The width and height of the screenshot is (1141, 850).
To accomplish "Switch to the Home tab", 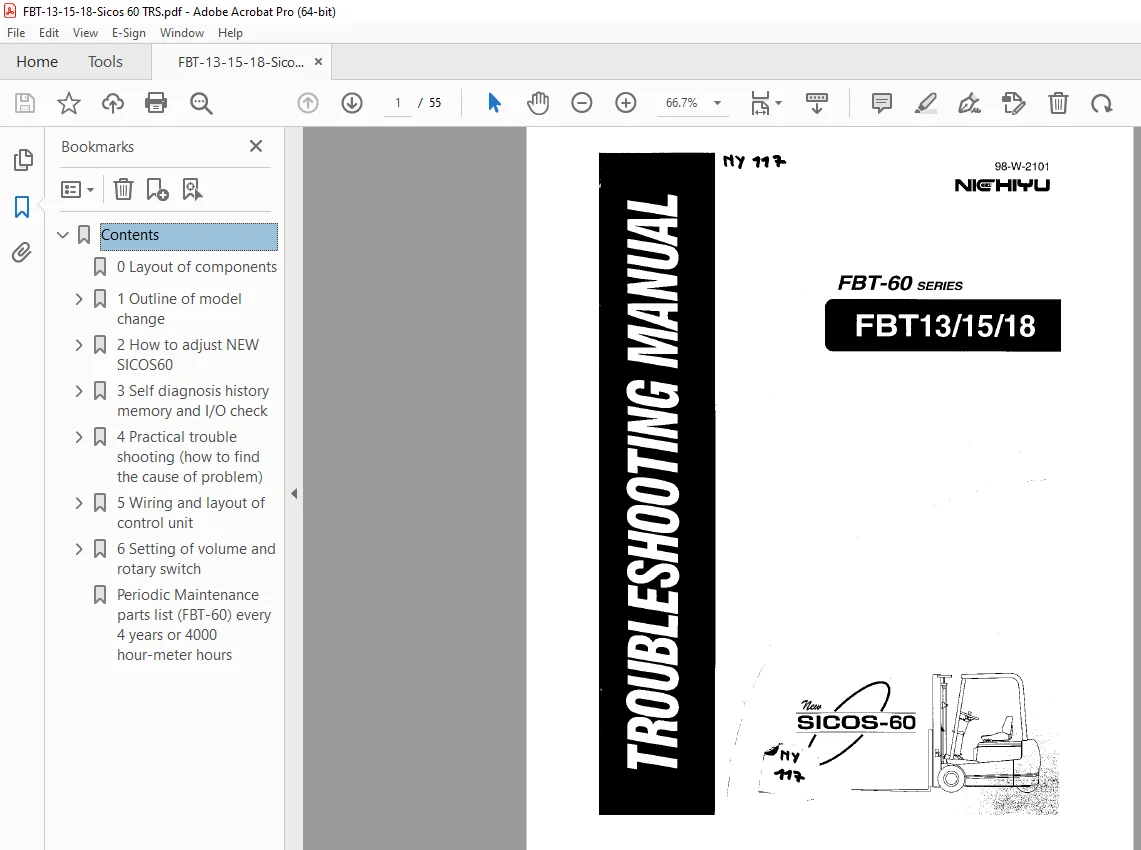I will coord(37,62).
